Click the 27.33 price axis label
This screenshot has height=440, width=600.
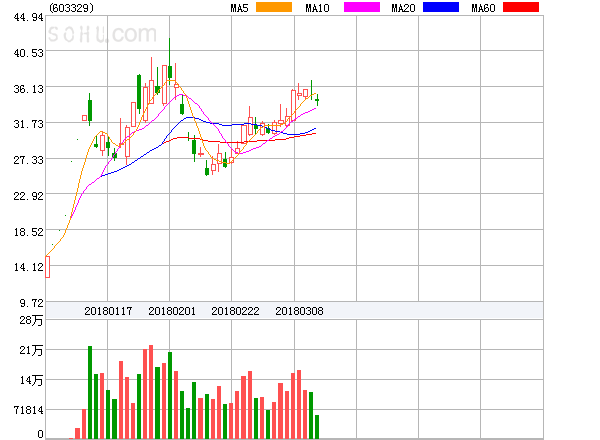28,160
